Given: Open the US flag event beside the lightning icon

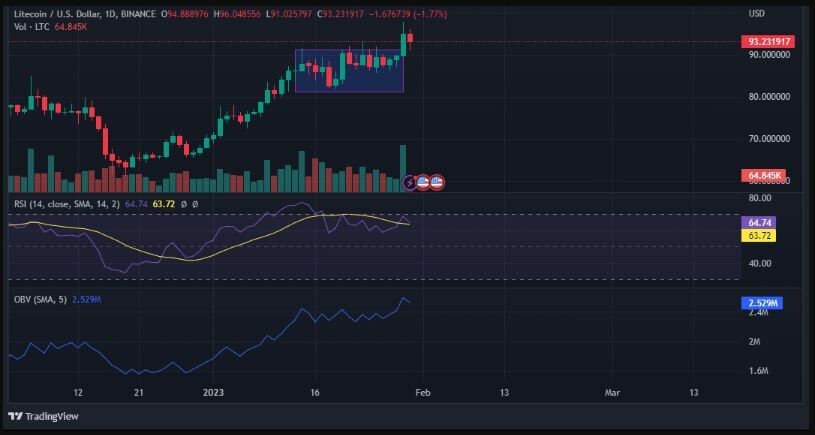Looking at the screenshot, I should (x=423, y=182).
